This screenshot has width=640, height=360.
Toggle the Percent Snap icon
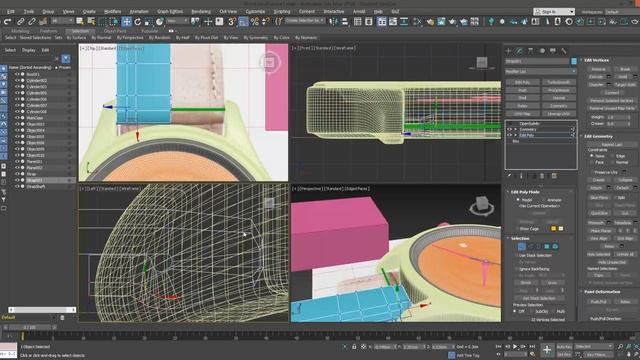point(255,21)
